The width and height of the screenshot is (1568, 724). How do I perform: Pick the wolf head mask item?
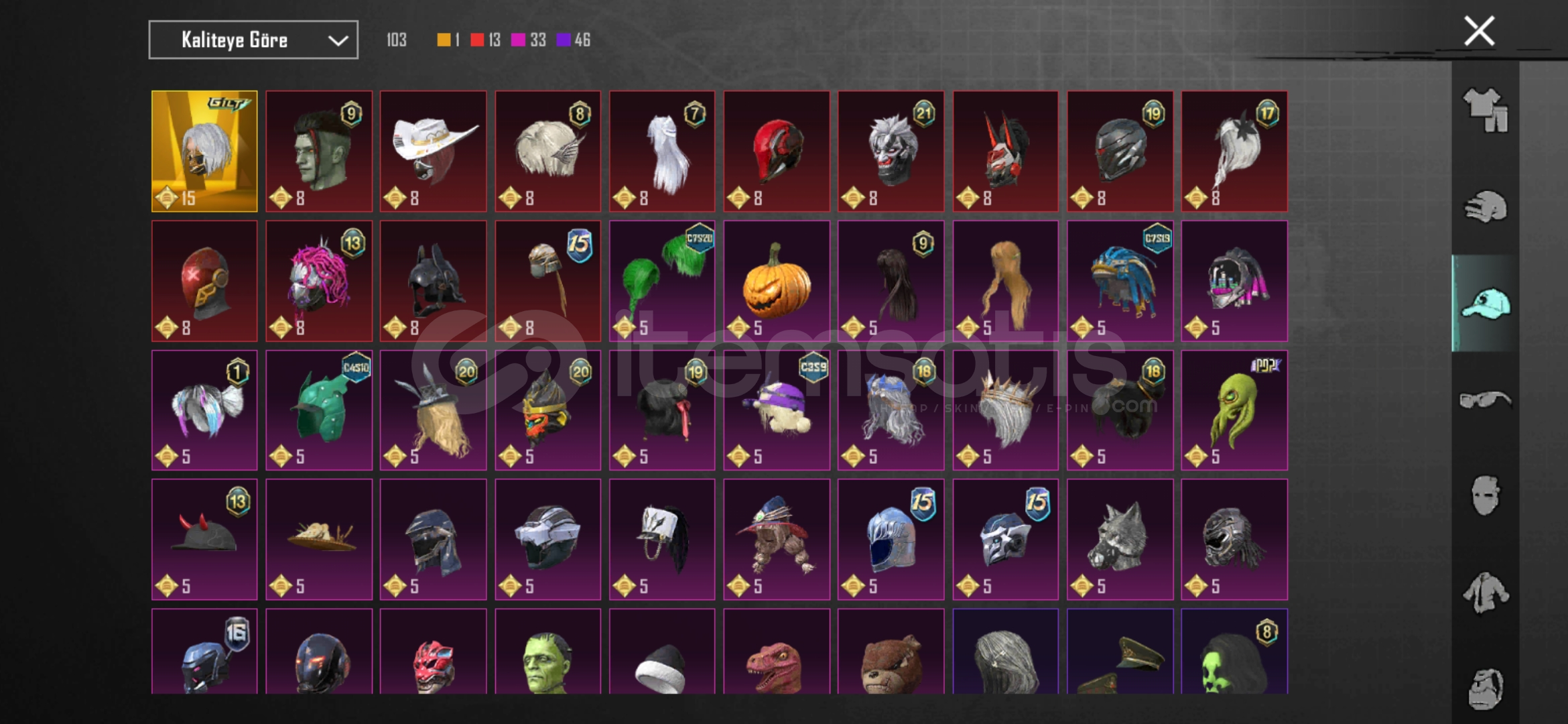(1120, 539)
